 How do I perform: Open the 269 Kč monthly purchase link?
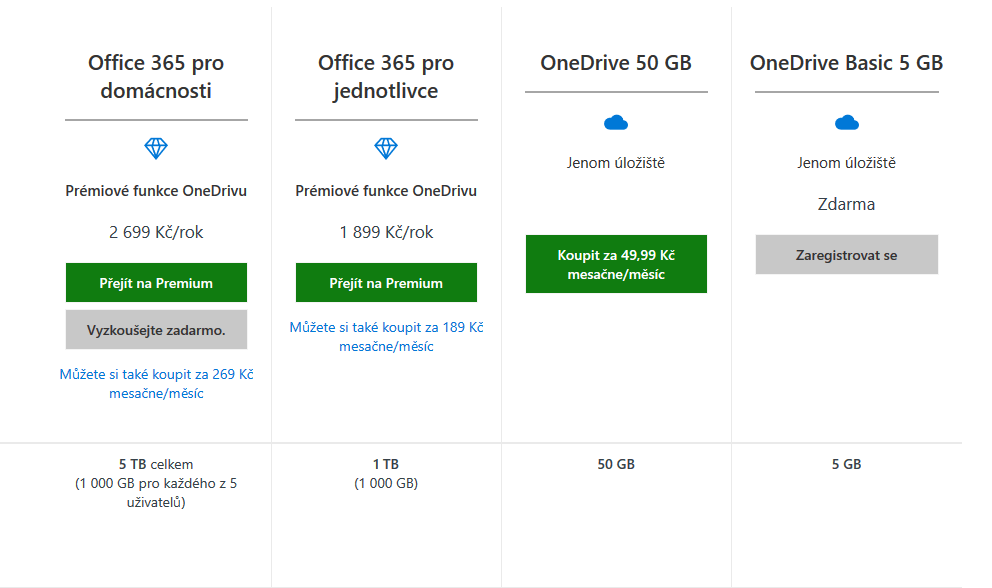coord(156,384)
